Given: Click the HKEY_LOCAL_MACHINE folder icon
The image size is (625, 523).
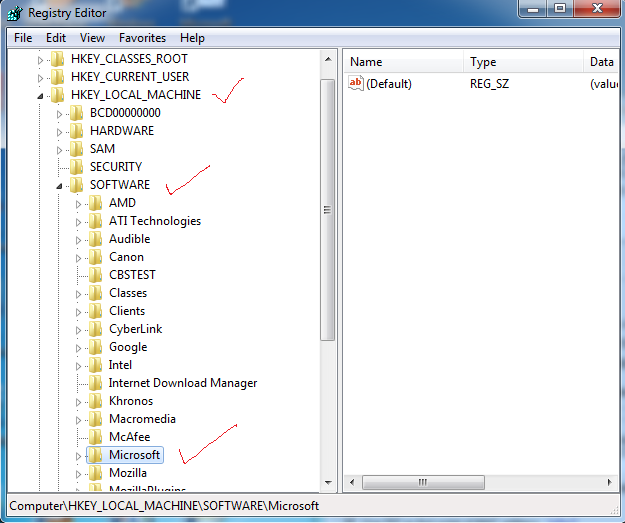Looking at the screenshot, I should click(57, 95).
